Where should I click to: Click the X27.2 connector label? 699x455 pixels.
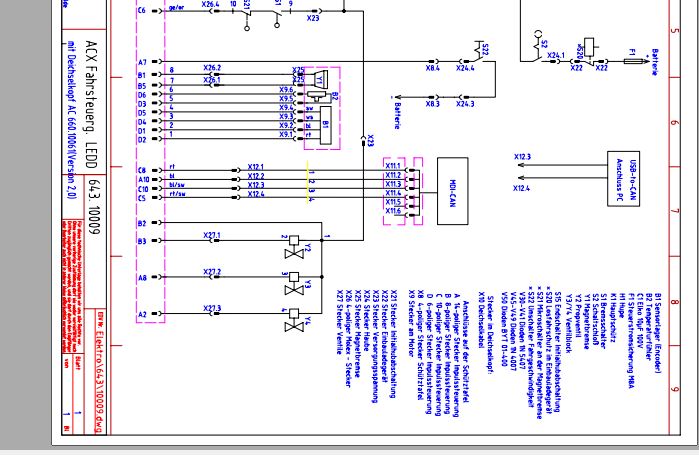[212, 272]
